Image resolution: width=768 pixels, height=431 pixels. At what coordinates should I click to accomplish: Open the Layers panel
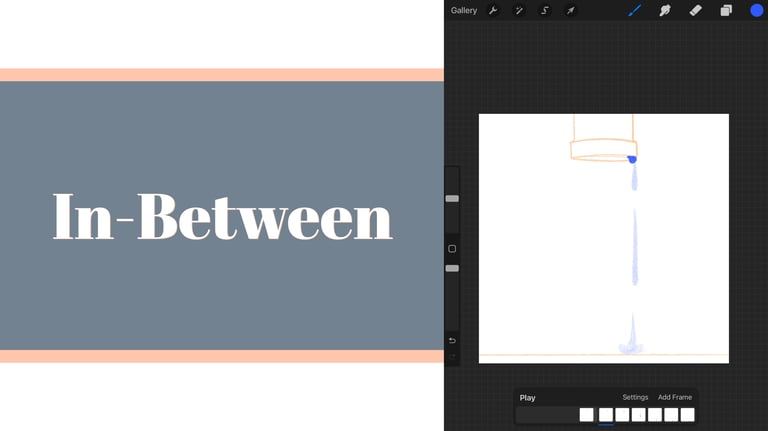click(x=726, y=10)
